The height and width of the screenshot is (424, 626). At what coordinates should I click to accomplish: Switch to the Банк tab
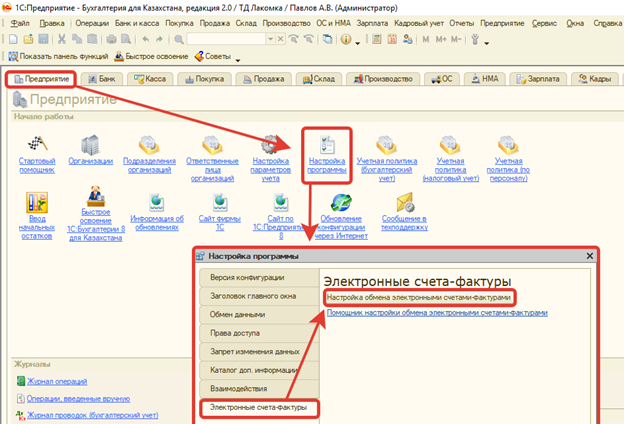coord(101,79)
